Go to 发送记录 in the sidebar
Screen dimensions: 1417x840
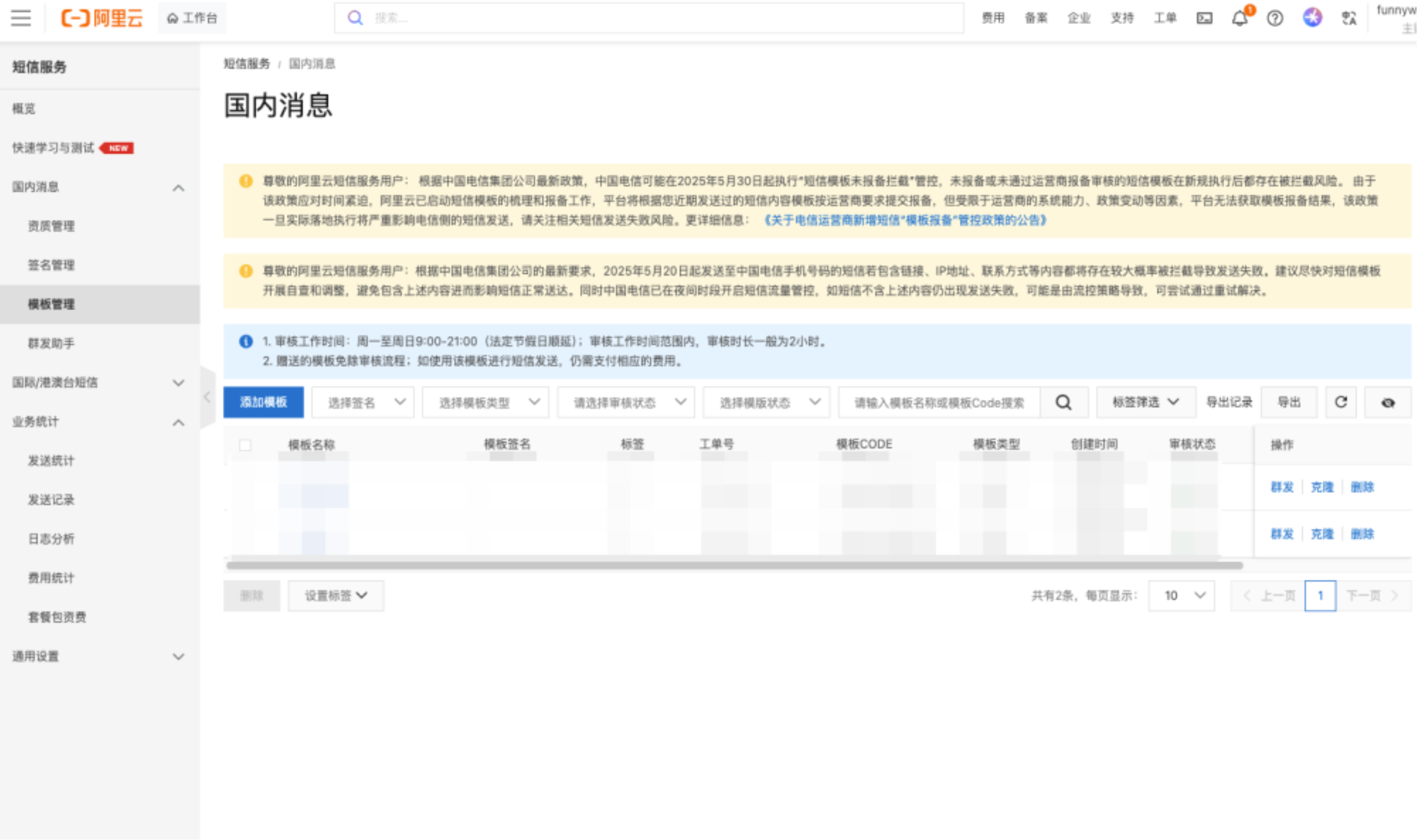(x=52, y=500)
